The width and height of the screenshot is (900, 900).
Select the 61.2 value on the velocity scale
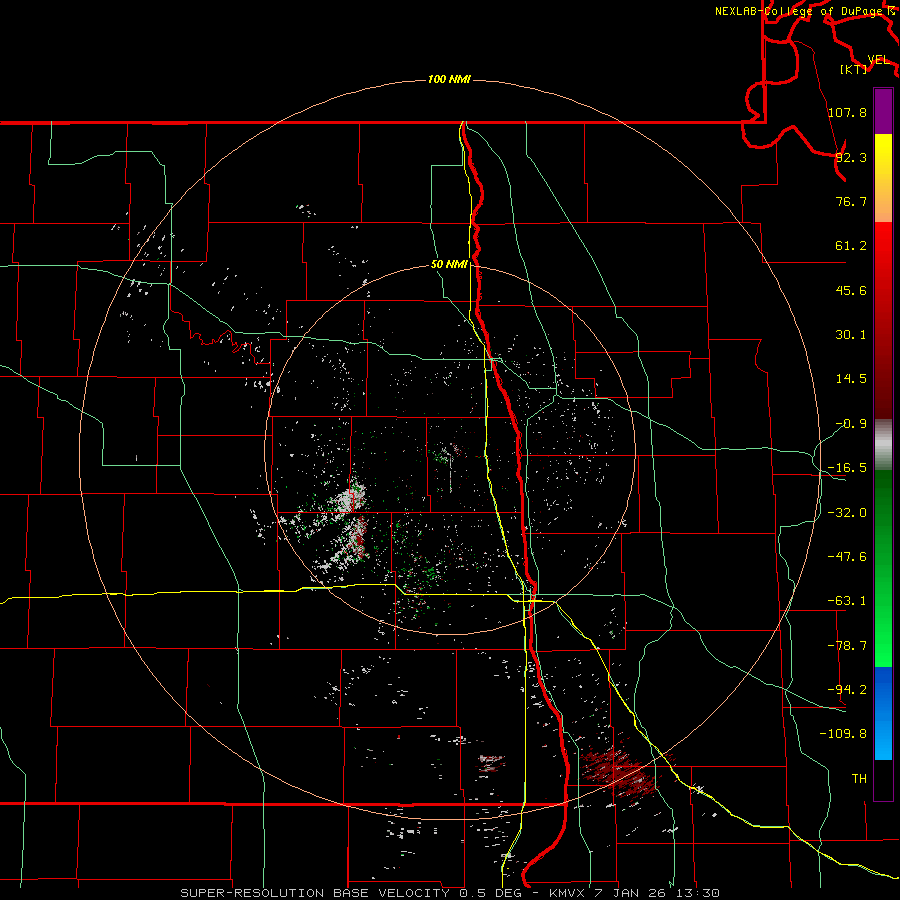pos(851,246)
